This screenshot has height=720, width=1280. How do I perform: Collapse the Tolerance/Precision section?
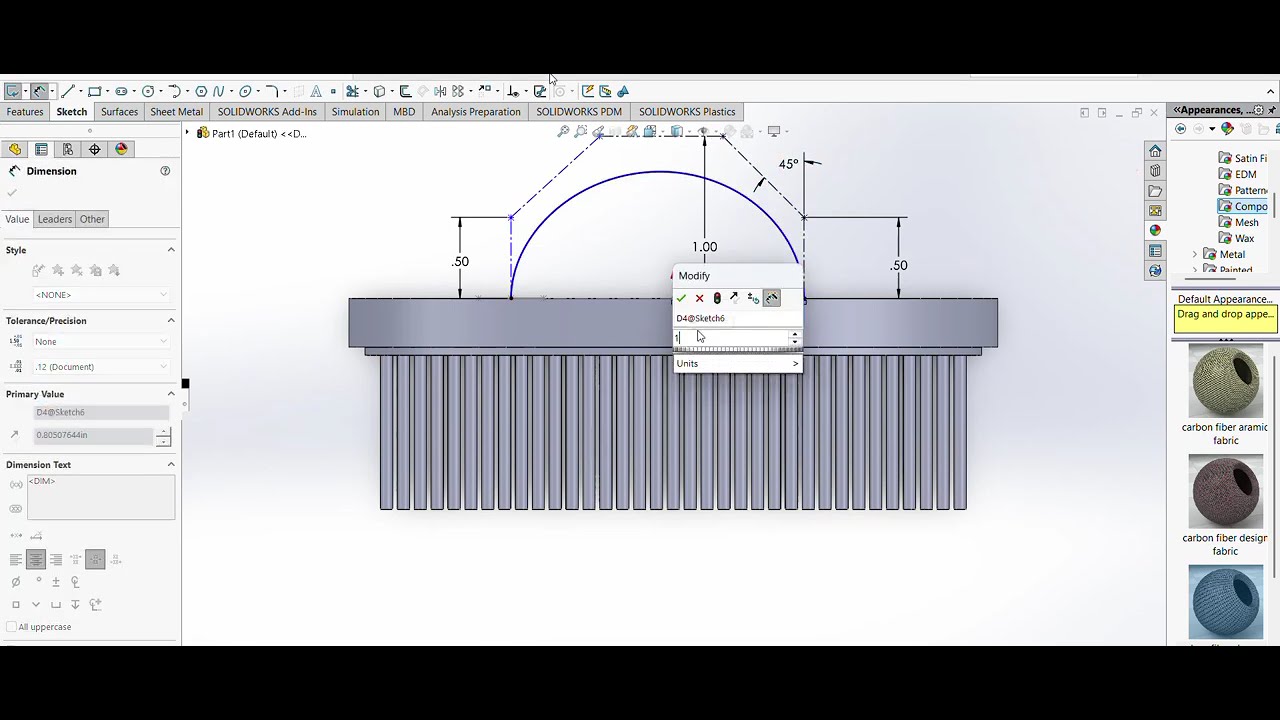tap(171, 321)
